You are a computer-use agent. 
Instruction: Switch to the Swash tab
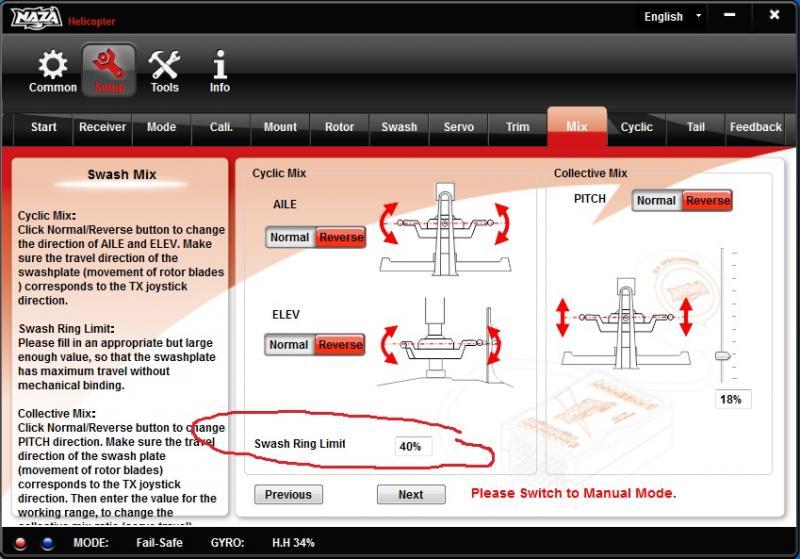click(x=399, y=127)
